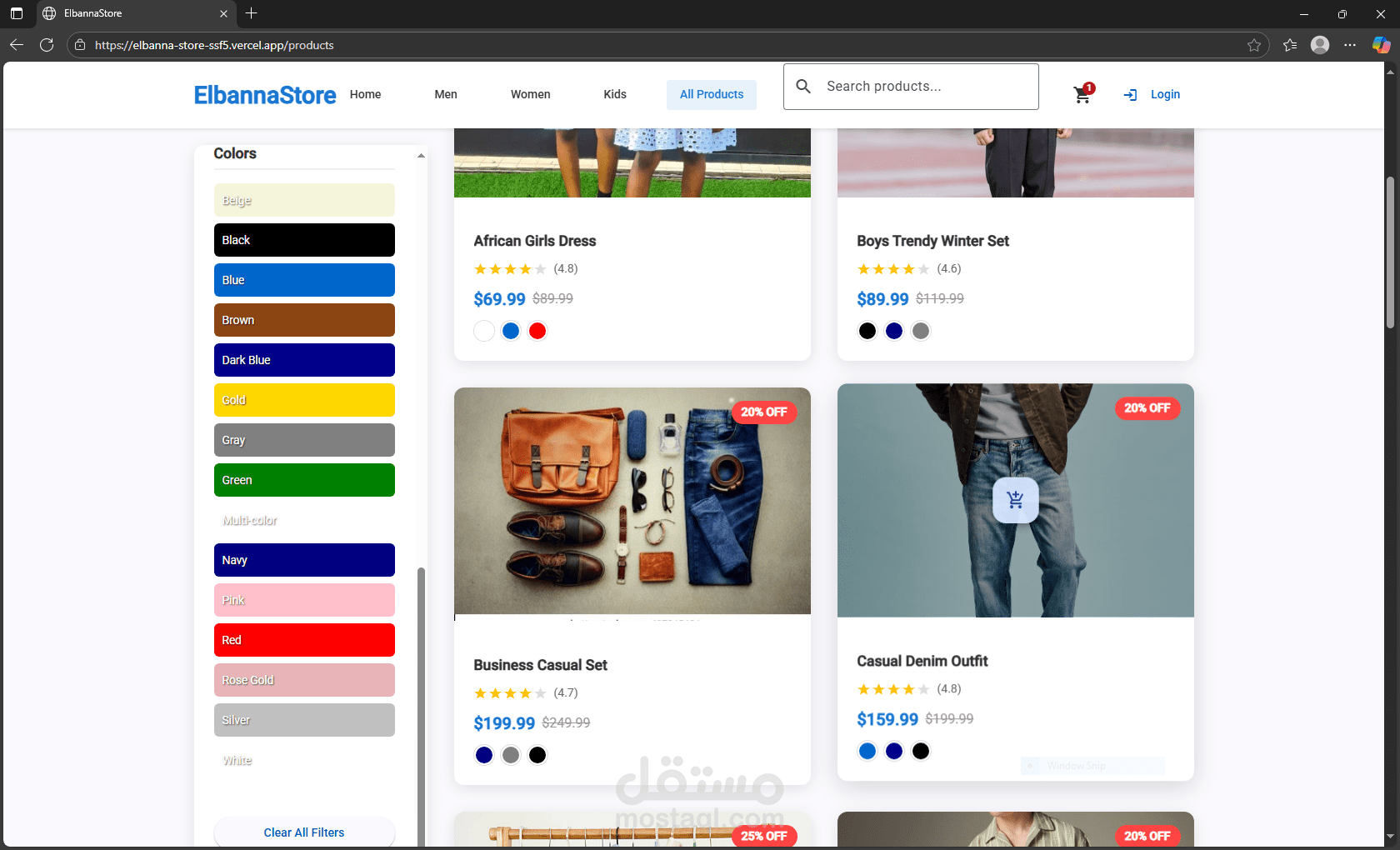
Task: Open the Women category
Action: pos(530,94)
